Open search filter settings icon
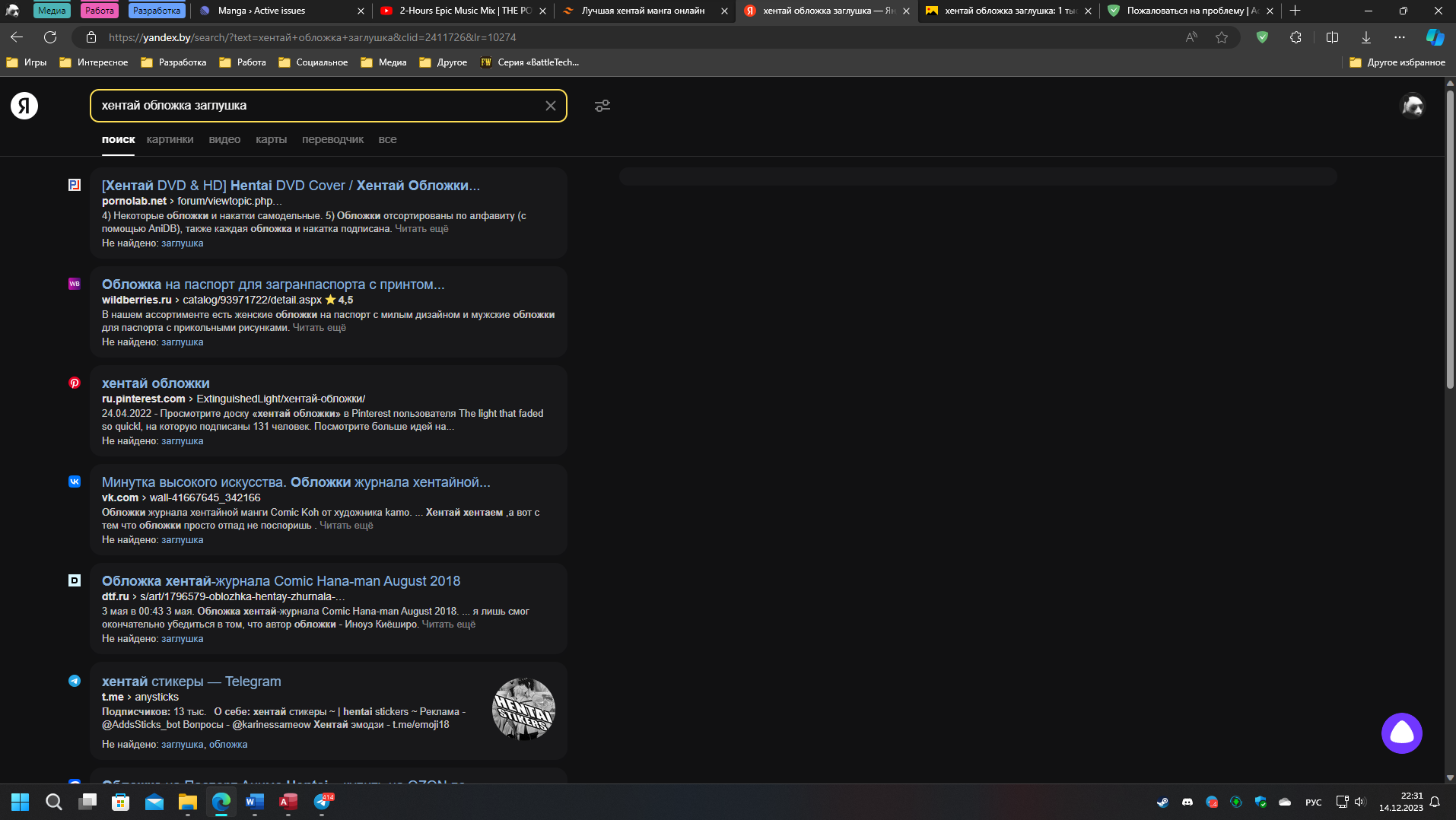This screenshot has width=1456, height=820. 602,106
